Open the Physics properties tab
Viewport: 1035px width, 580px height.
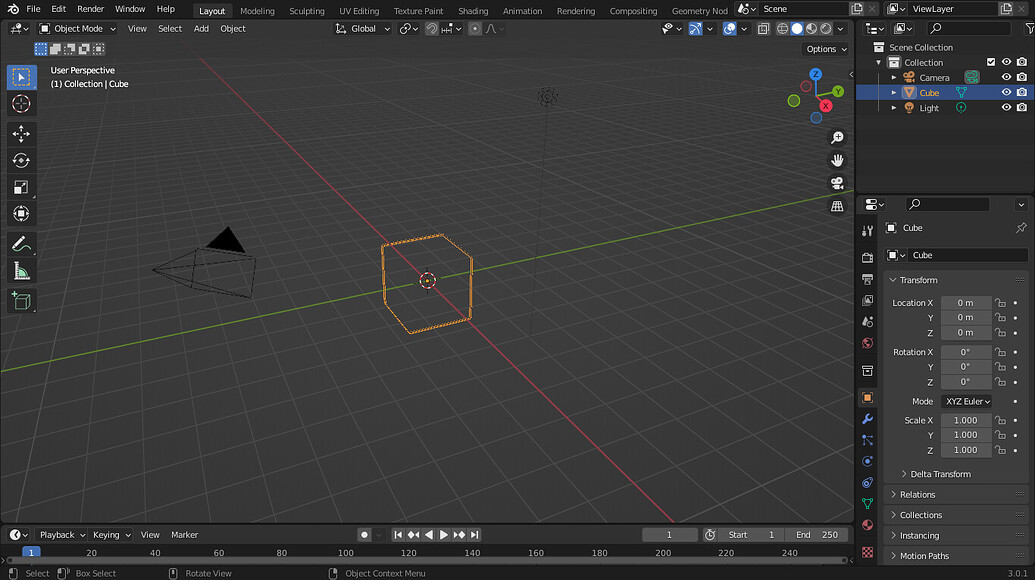tap(867, 461)
